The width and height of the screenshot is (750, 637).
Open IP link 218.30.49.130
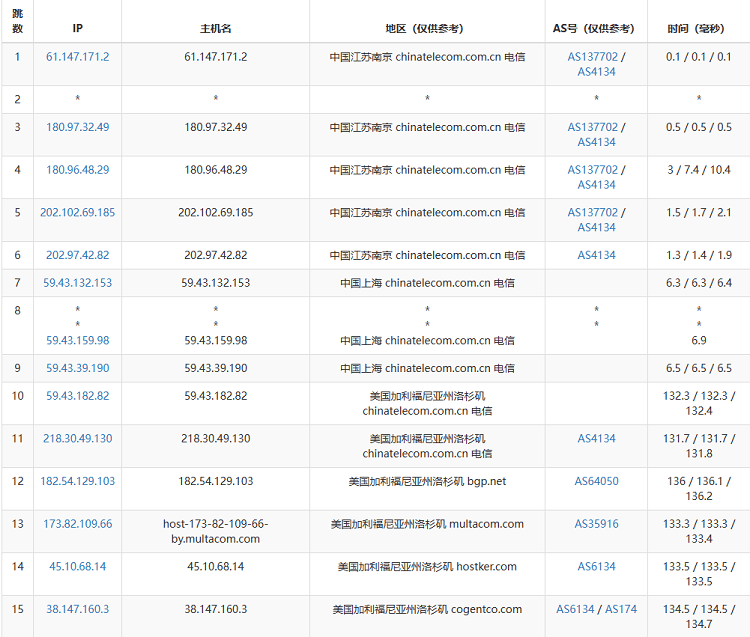point(77,438)
